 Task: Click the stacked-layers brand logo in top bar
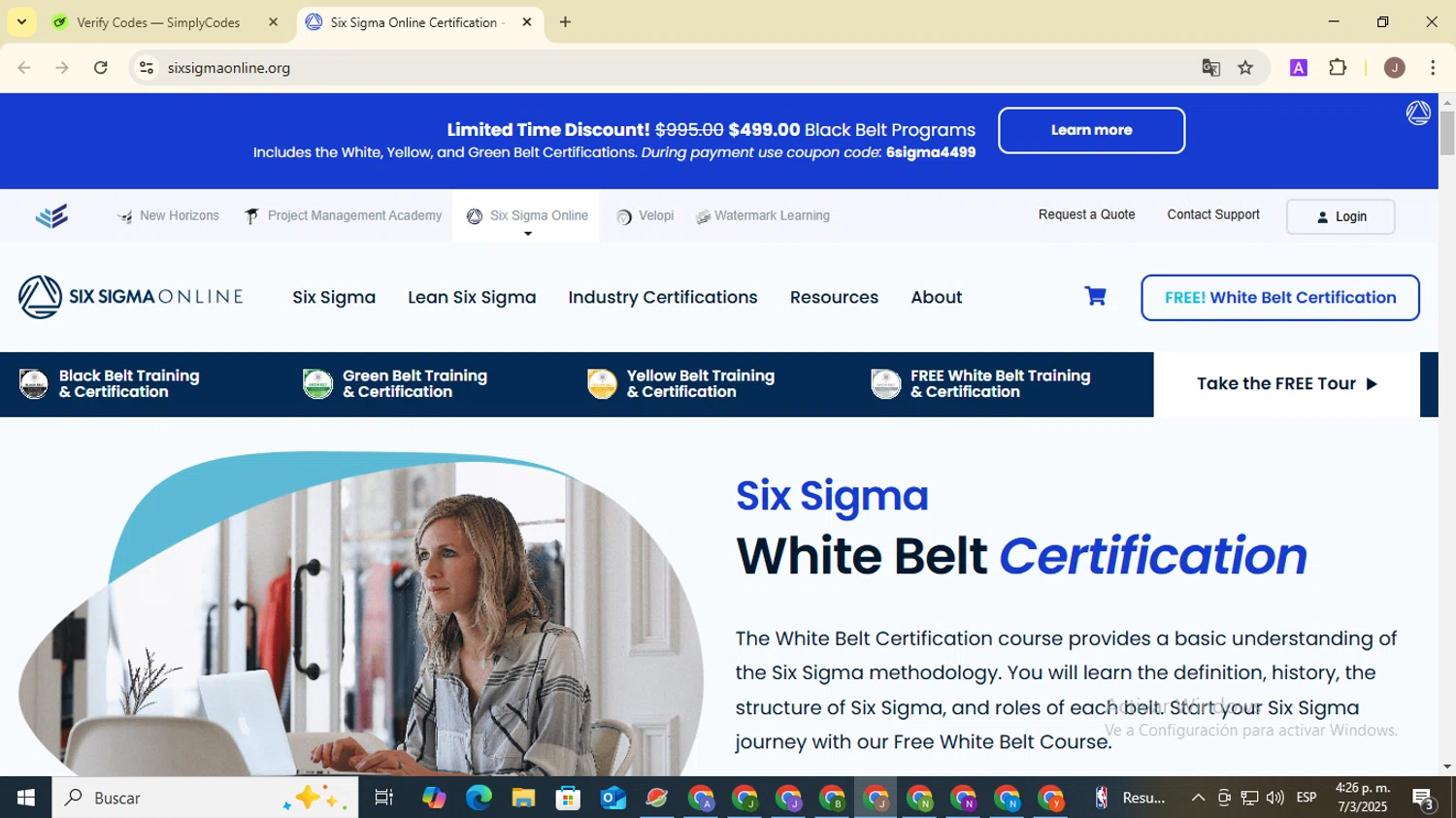tap(51, 215)
